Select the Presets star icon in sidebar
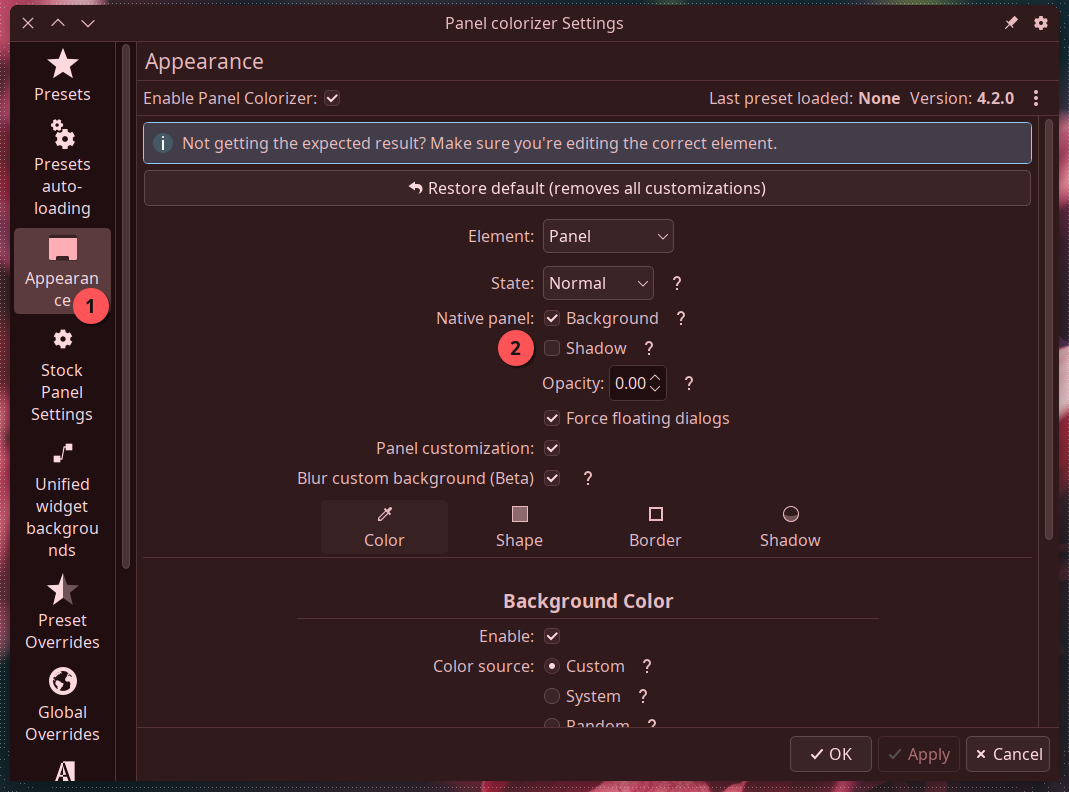Image resolution: width=1069 pixels, height=792 pixels. pyautogui.click(x=62, y=62)
